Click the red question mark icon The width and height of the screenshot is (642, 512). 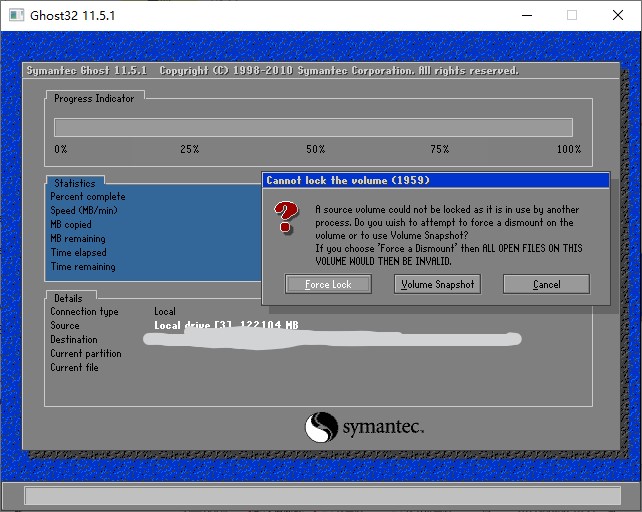(x=286, y=217)
